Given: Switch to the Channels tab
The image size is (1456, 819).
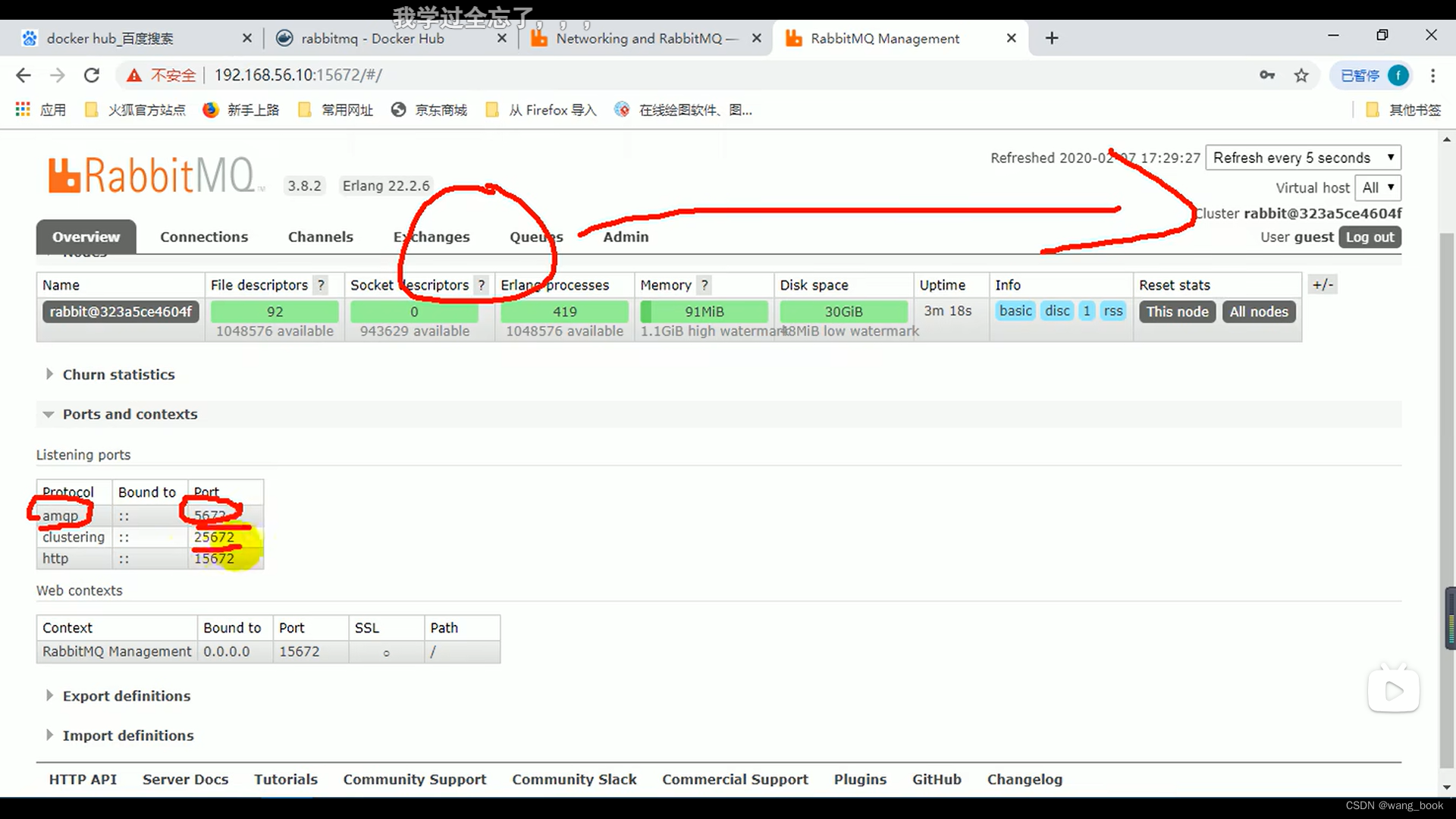Looking at the screenshot, I should [x=320, y=237].
